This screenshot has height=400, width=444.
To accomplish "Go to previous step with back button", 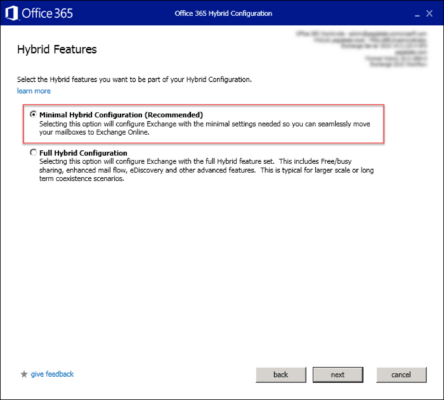I will [281, 375].
